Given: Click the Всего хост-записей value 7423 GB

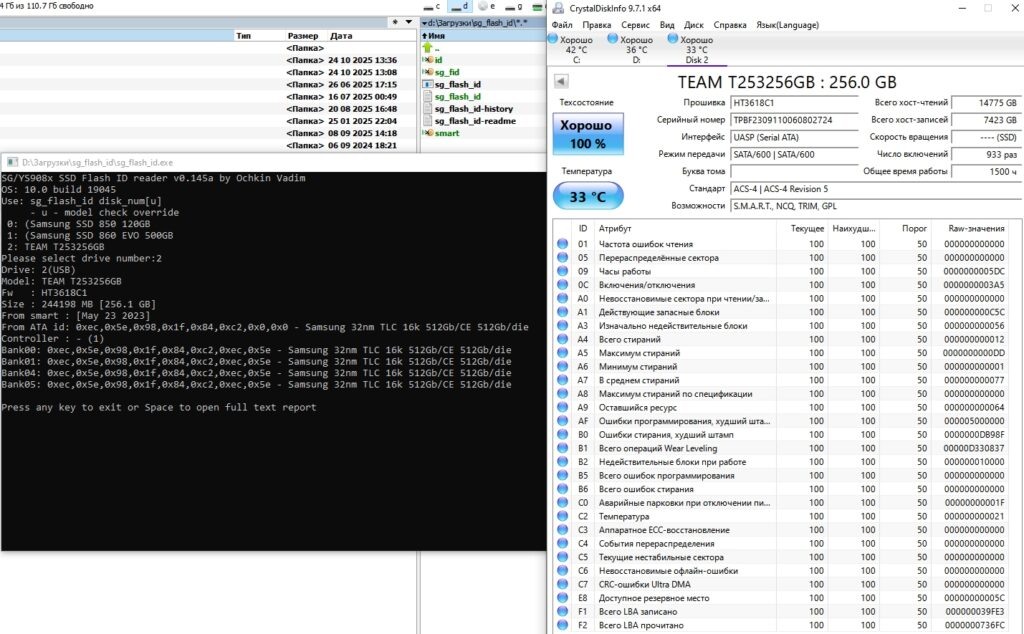Looking at the screenshot, I should tap(986, 120).
